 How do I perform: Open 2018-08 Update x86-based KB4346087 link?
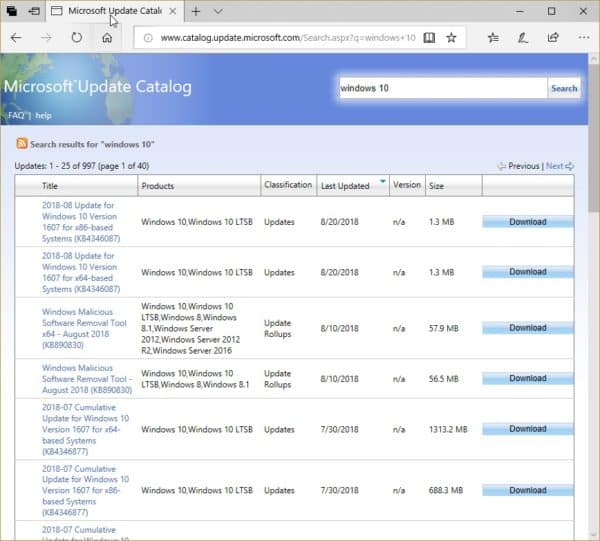click(x=81, y=222)
